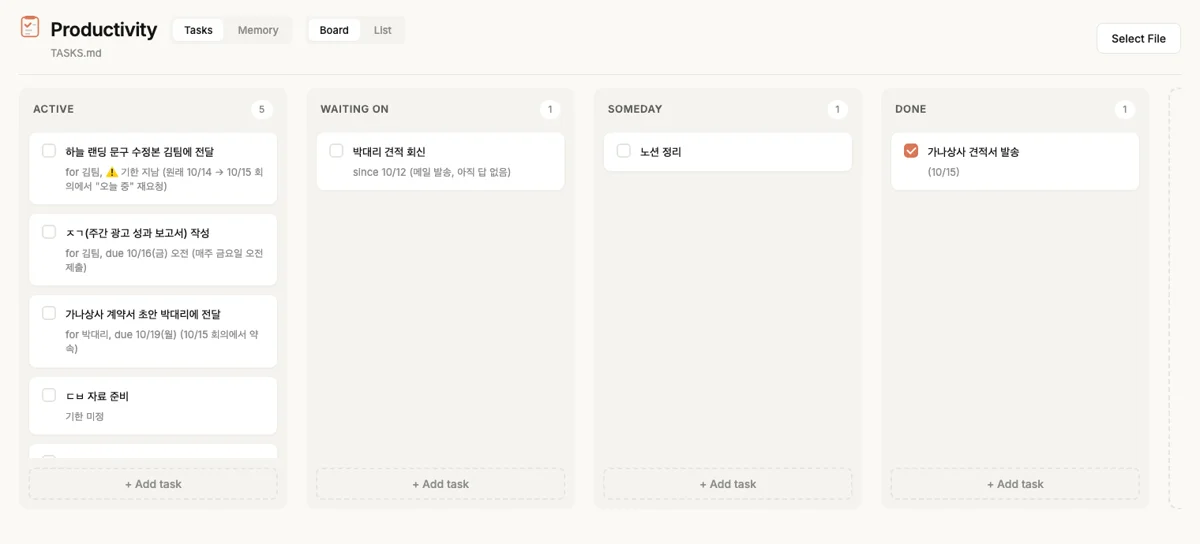Image resolution: width=1200 pixels, height=544 pixels.
Task: Click the Active column count badge 5
Action: [x=262, y=109]
